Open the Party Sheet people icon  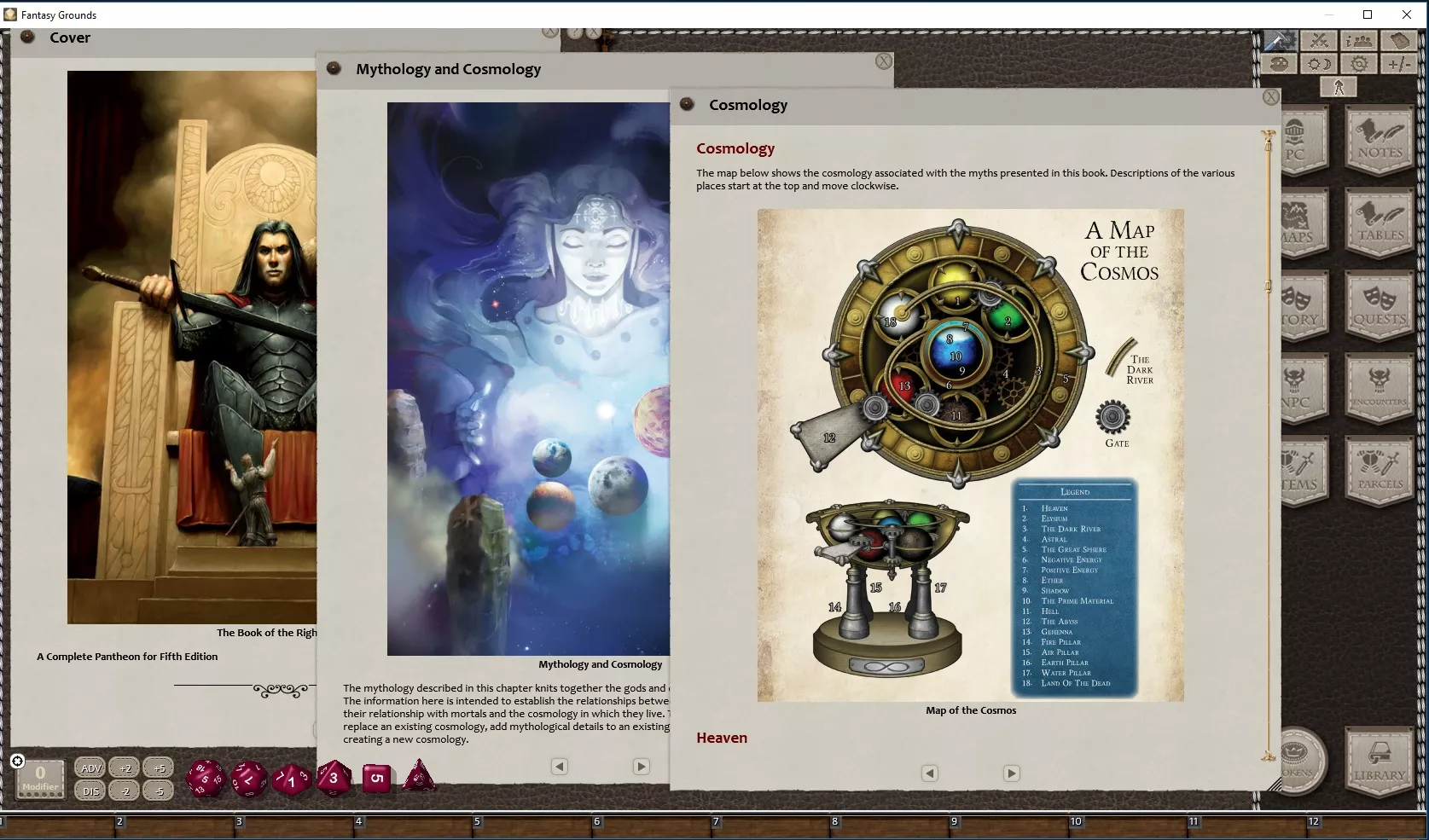1359,40
